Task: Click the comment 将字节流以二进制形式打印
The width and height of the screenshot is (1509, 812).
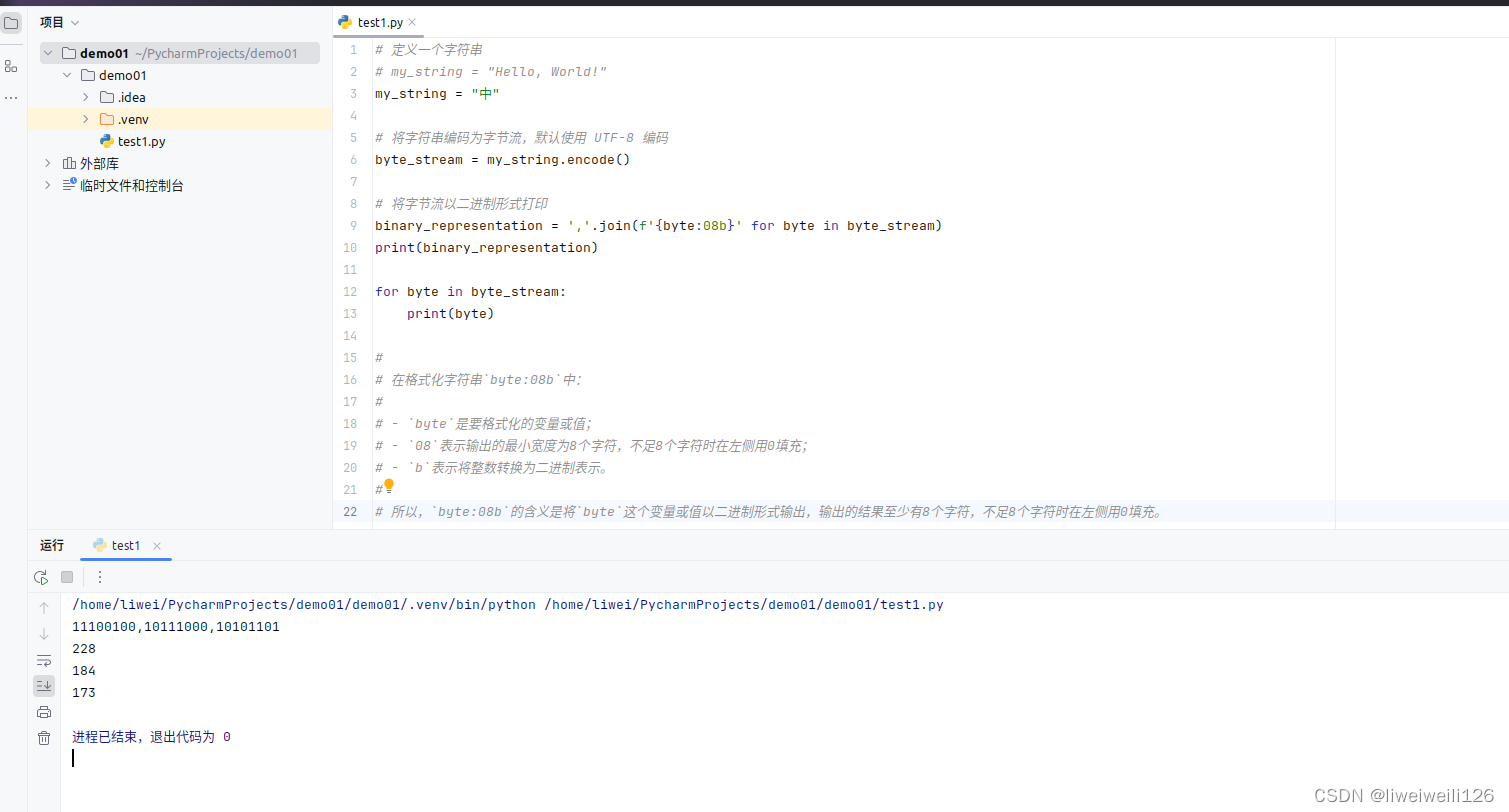Action: click(462, 204)
